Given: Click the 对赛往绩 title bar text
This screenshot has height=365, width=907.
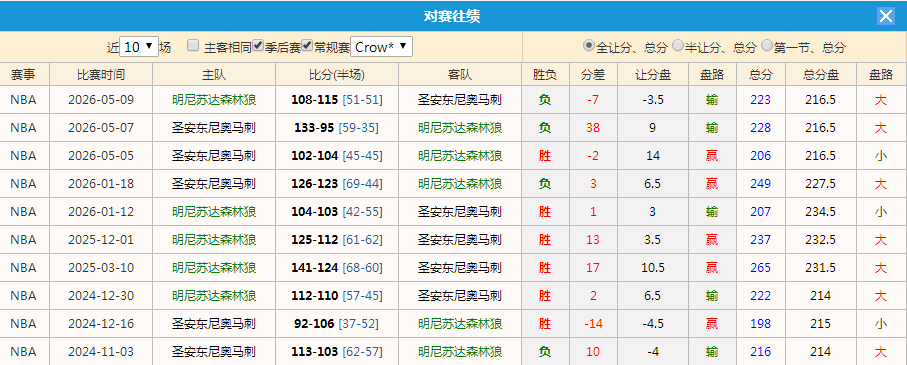Looking at the screenshot, I should click(452, 16).
